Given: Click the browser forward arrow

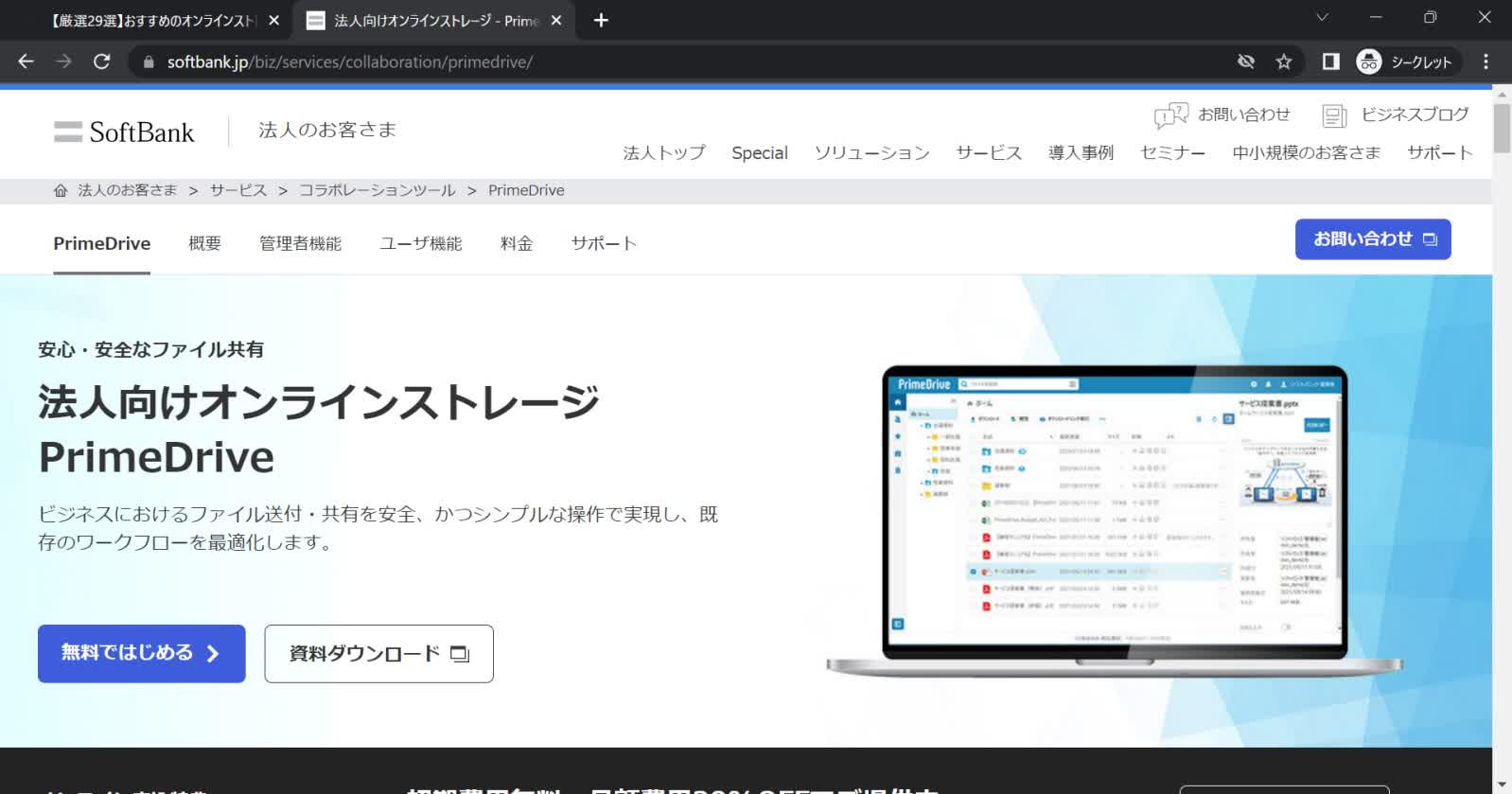Looking at the screenshot, I should coord(63,62).
